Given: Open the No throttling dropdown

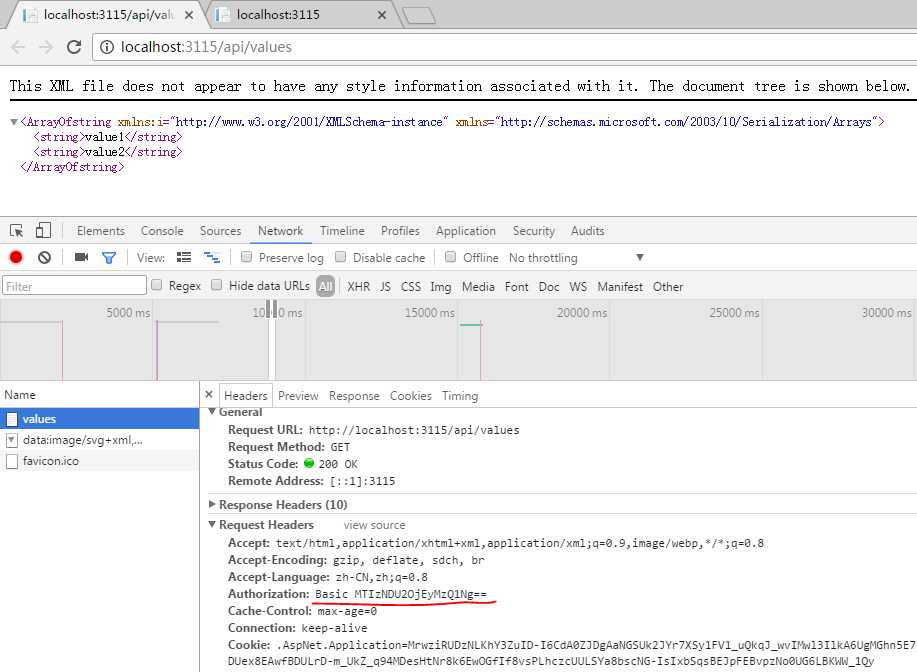Looking at the screenshot, I should pyautogui.click(x=576, y=258).
